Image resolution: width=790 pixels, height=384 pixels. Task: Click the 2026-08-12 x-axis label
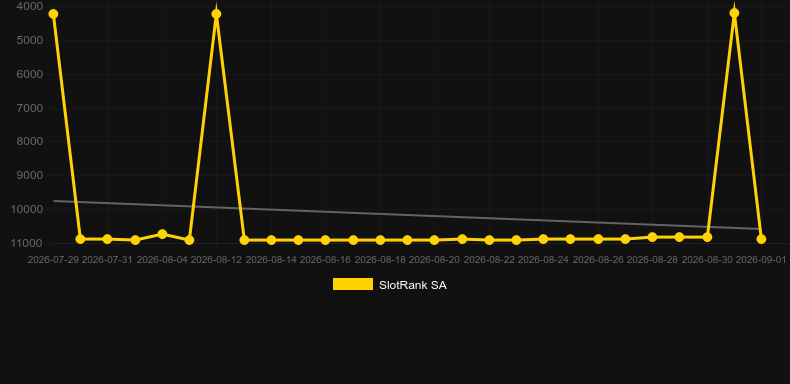(x=217, y=260)
